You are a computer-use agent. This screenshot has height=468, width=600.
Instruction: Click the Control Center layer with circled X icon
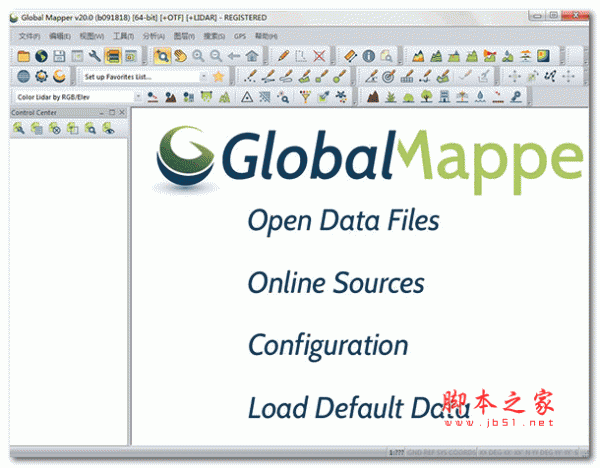[55, 128]
